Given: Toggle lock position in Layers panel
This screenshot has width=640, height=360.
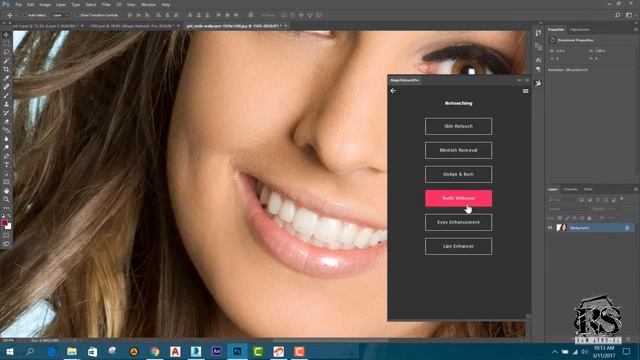Looking at the screenshot, I should (x=574, y=218).
